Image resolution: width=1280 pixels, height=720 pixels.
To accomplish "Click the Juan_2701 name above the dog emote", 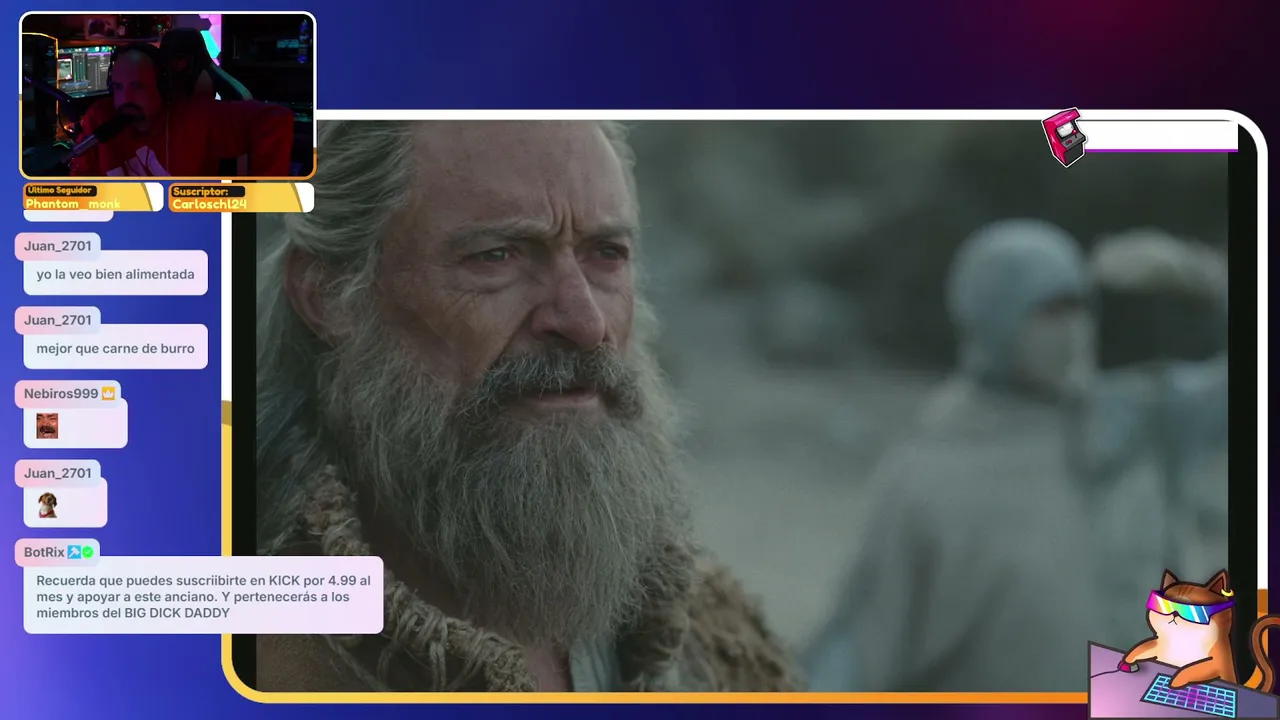I will click(58, 473).
